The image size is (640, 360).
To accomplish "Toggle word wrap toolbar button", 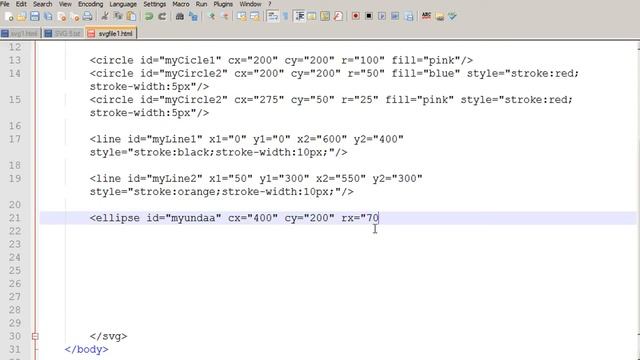I will click(273, 16).
